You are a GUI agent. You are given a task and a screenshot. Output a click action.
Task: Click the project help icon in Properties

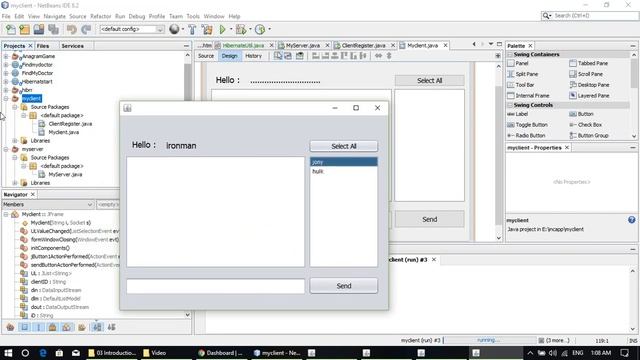(x=631, y=220)
